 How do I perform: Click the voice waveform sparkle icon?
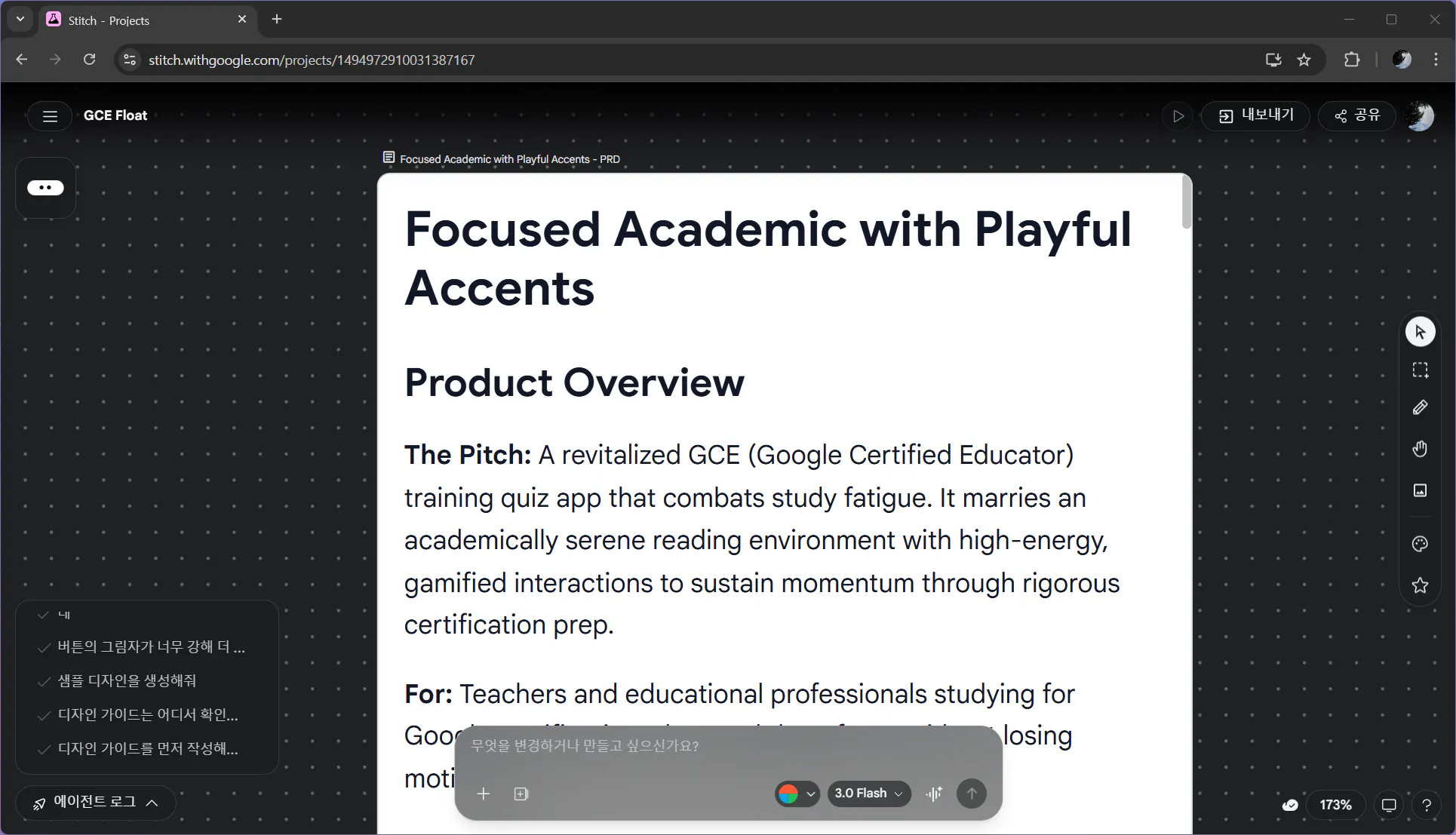pos(934,794)
